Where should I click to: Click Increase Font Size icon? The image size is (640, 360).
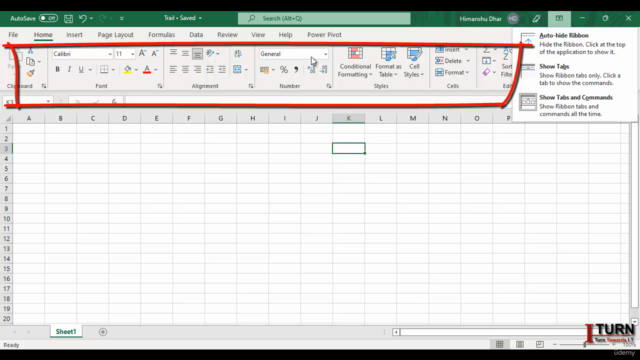[142, 53]
